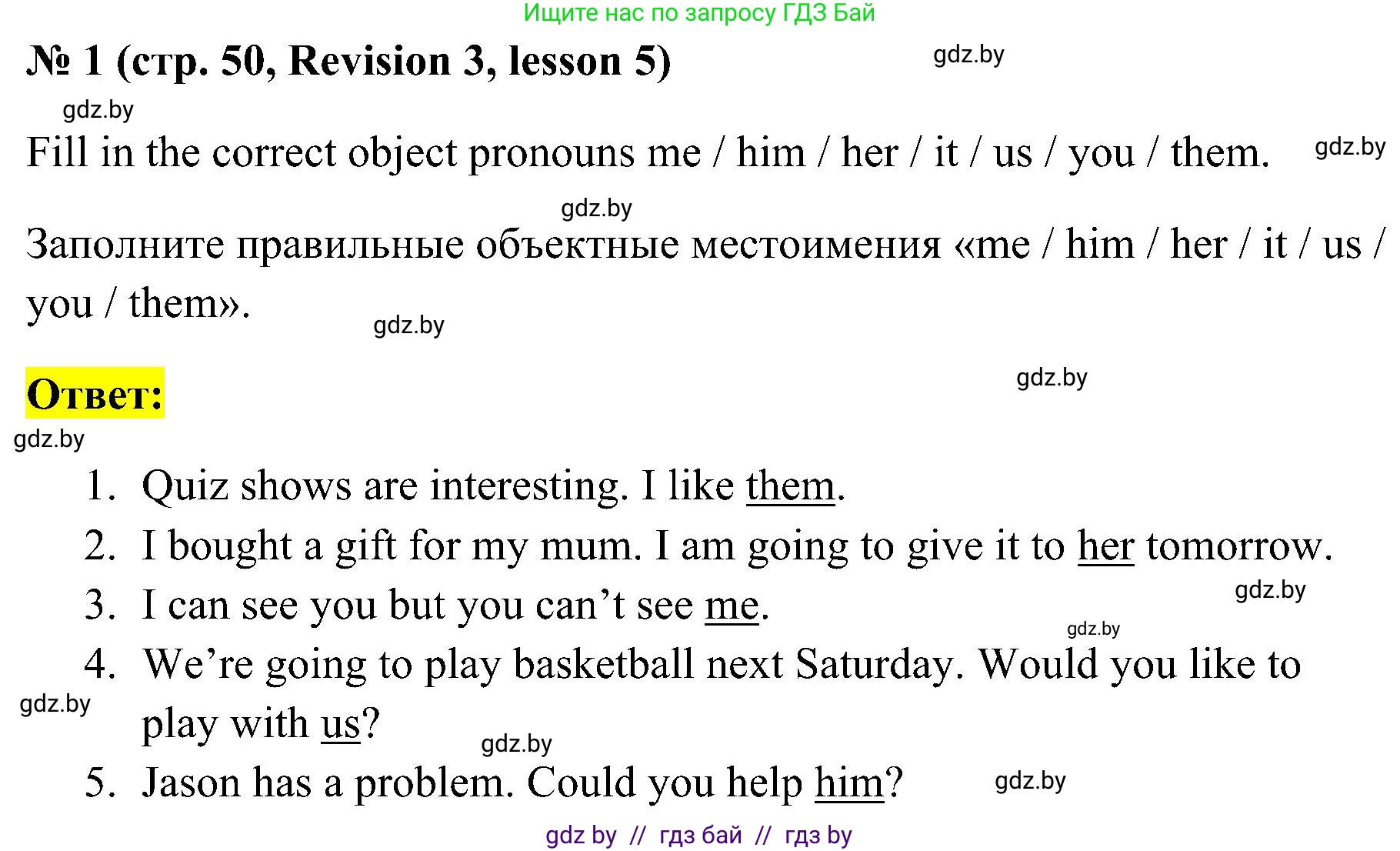Click the underlined word 'us' in sentence 4
The image size is (1400, 851).
[340, 724]
